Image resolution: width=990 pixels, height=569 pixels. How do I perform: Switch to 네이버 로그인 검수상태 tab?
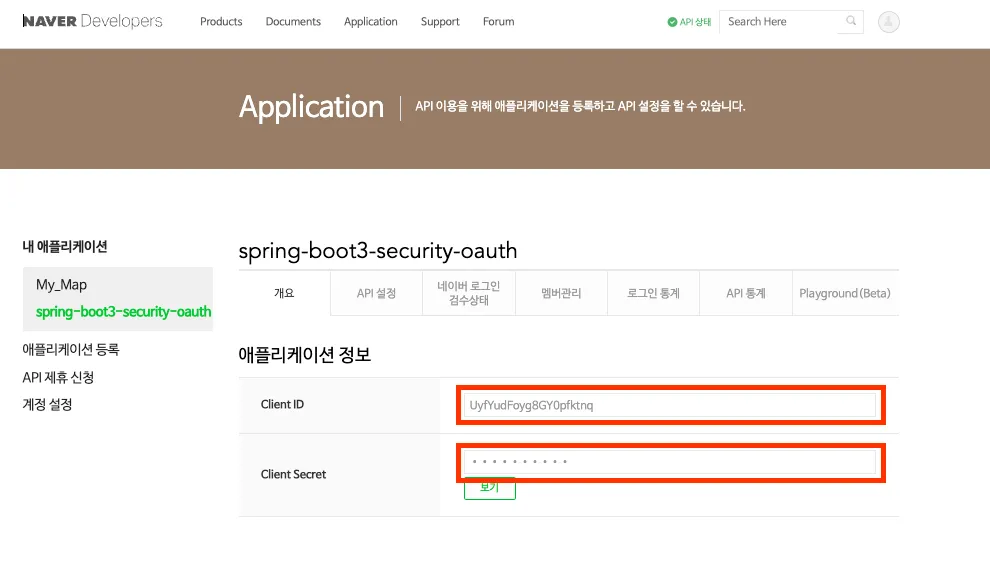tap(468, 293)
